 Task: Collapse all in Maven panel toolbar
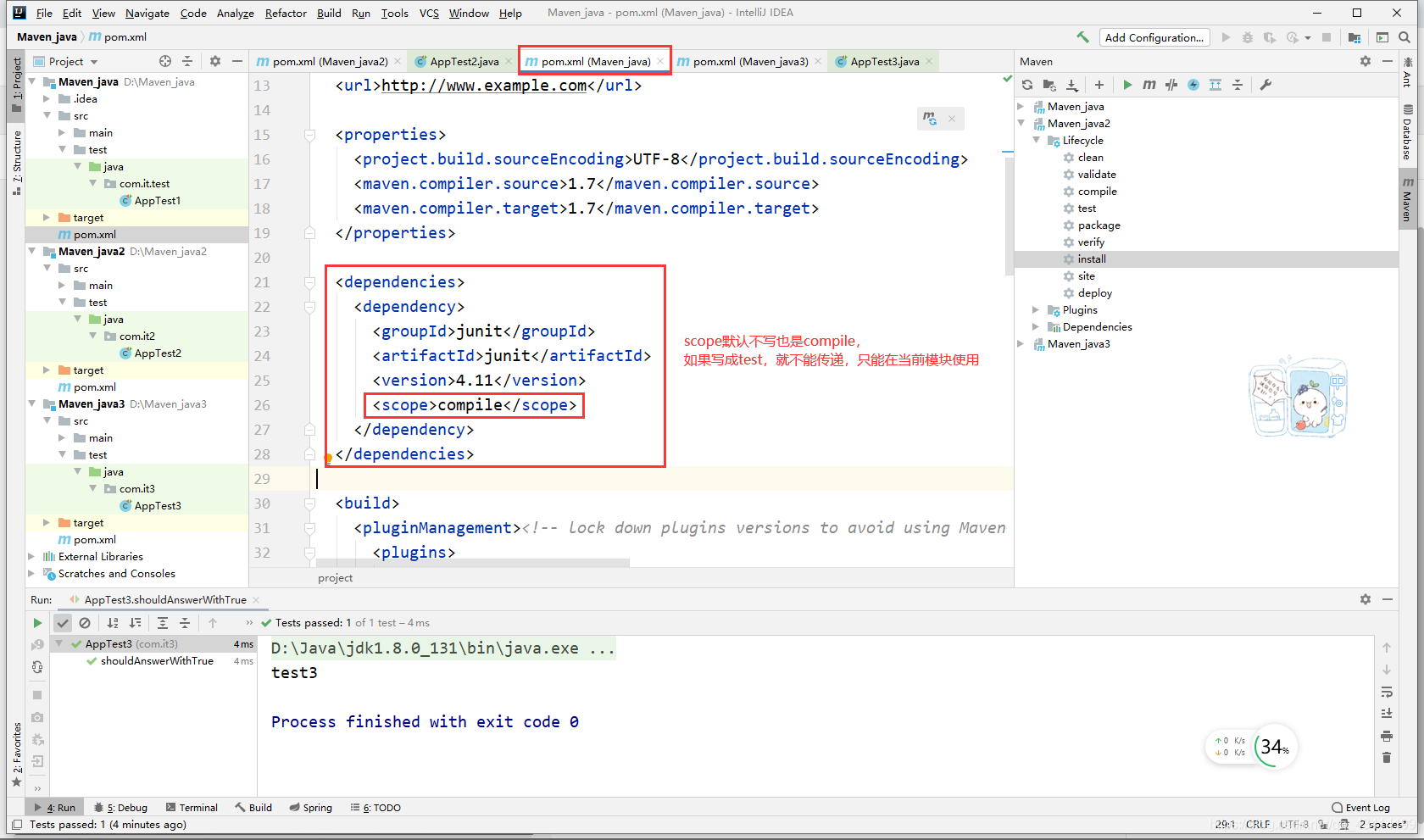1238,85
